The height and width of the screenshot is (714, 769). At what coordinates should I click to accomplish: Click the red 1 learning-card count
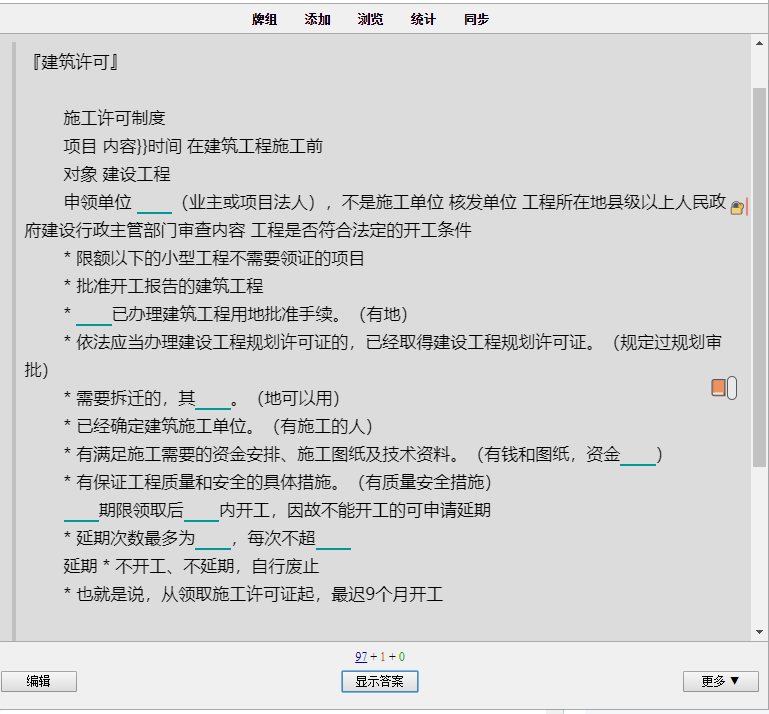point(383,657)
